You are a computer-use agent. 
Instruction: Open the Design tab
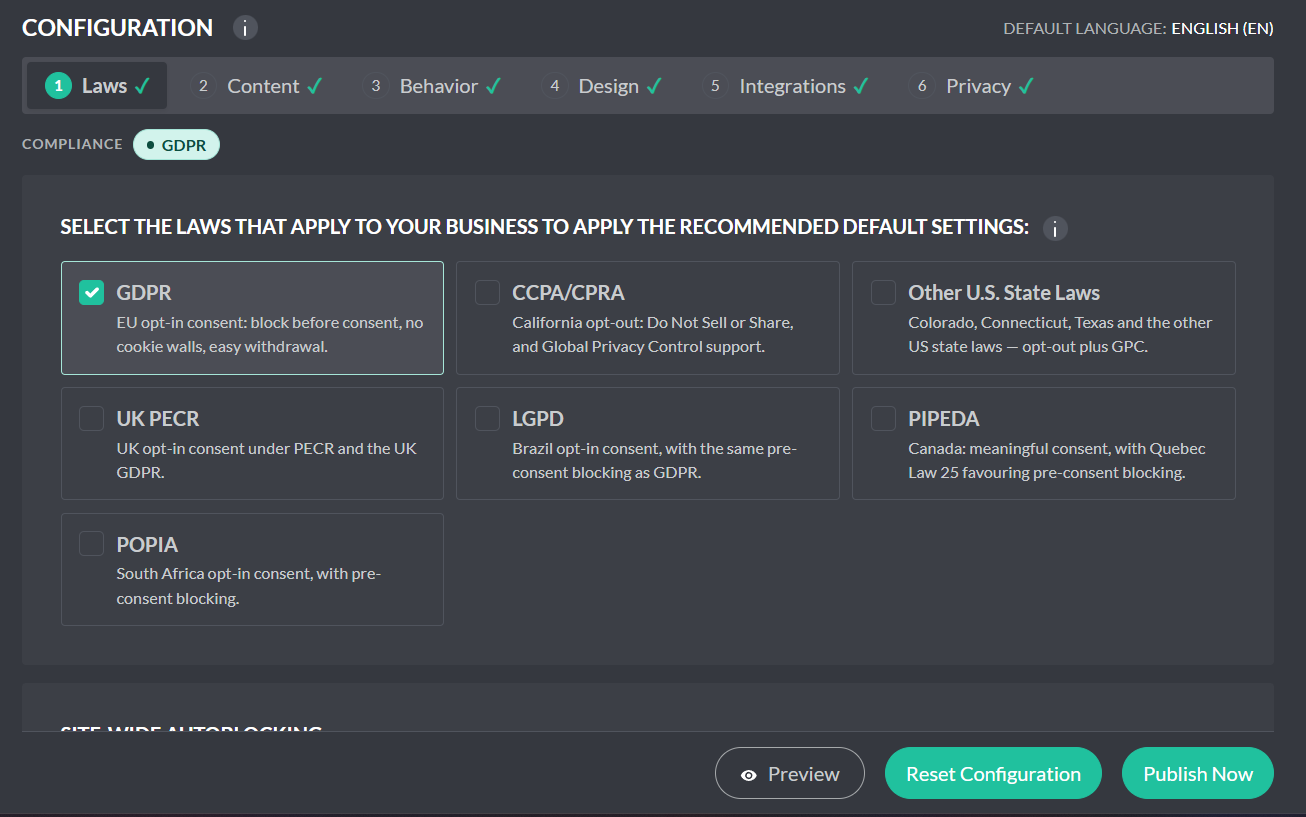(x=603, y=86)
